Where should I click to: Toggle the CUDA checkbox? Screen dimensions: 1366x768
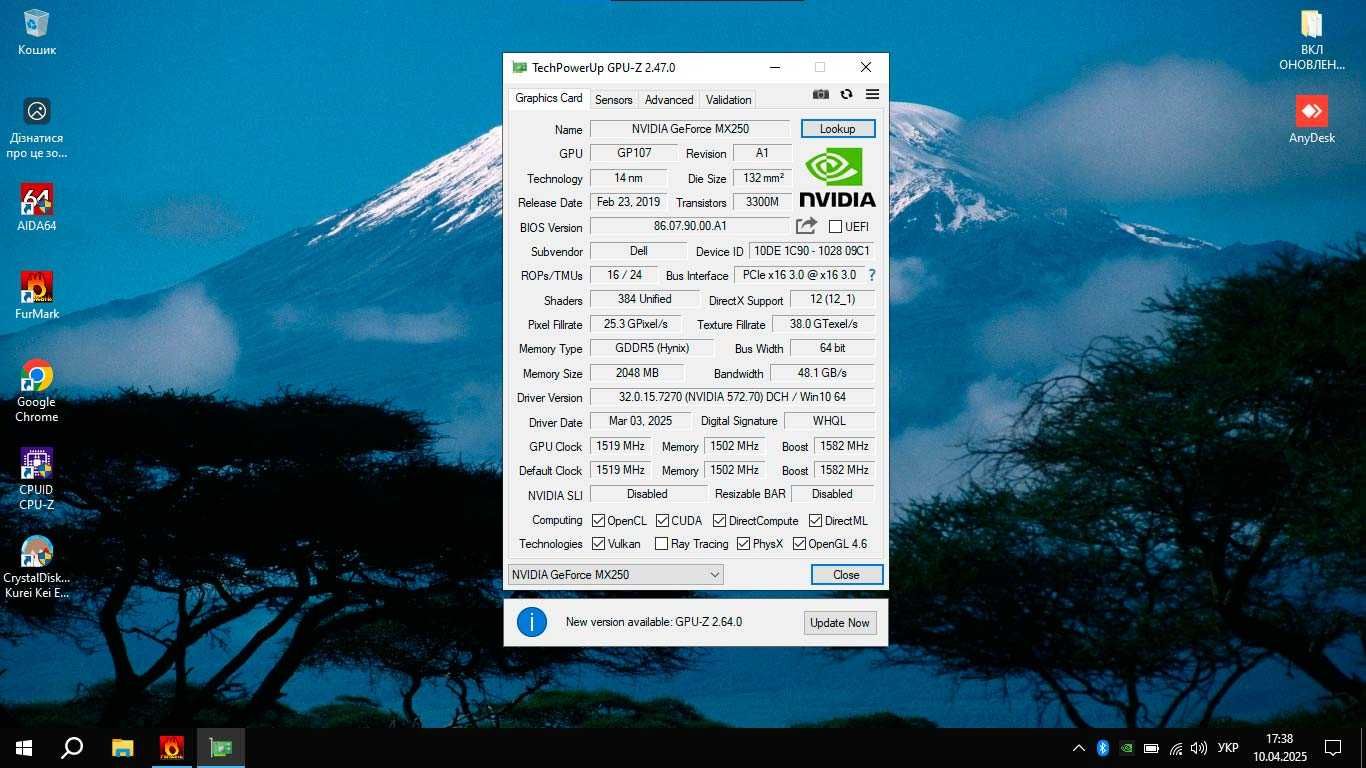click(662, 521)
